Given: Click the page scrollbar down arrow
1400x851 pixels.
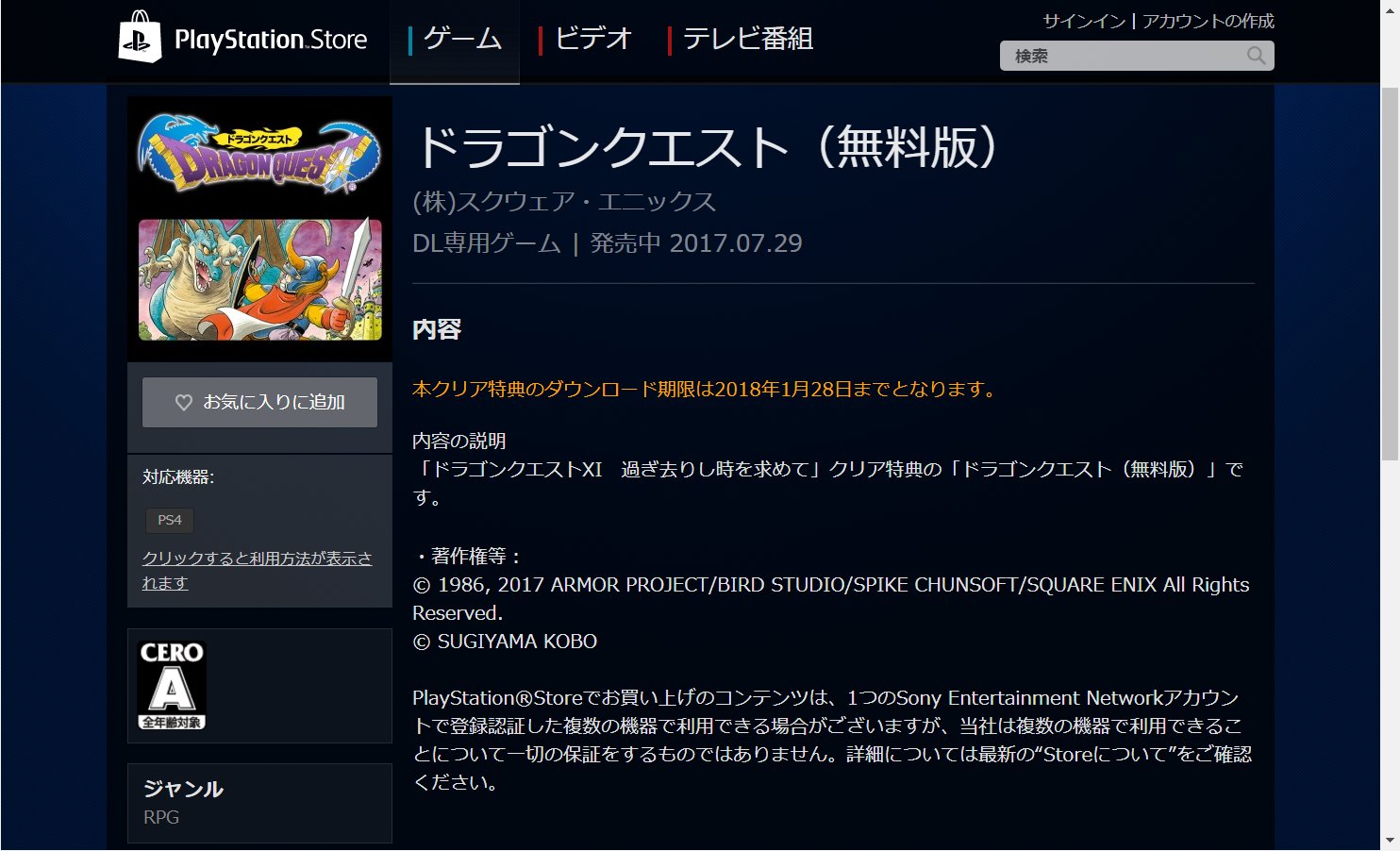Looking at the screenshot, I should click(x=1390, y=842).
